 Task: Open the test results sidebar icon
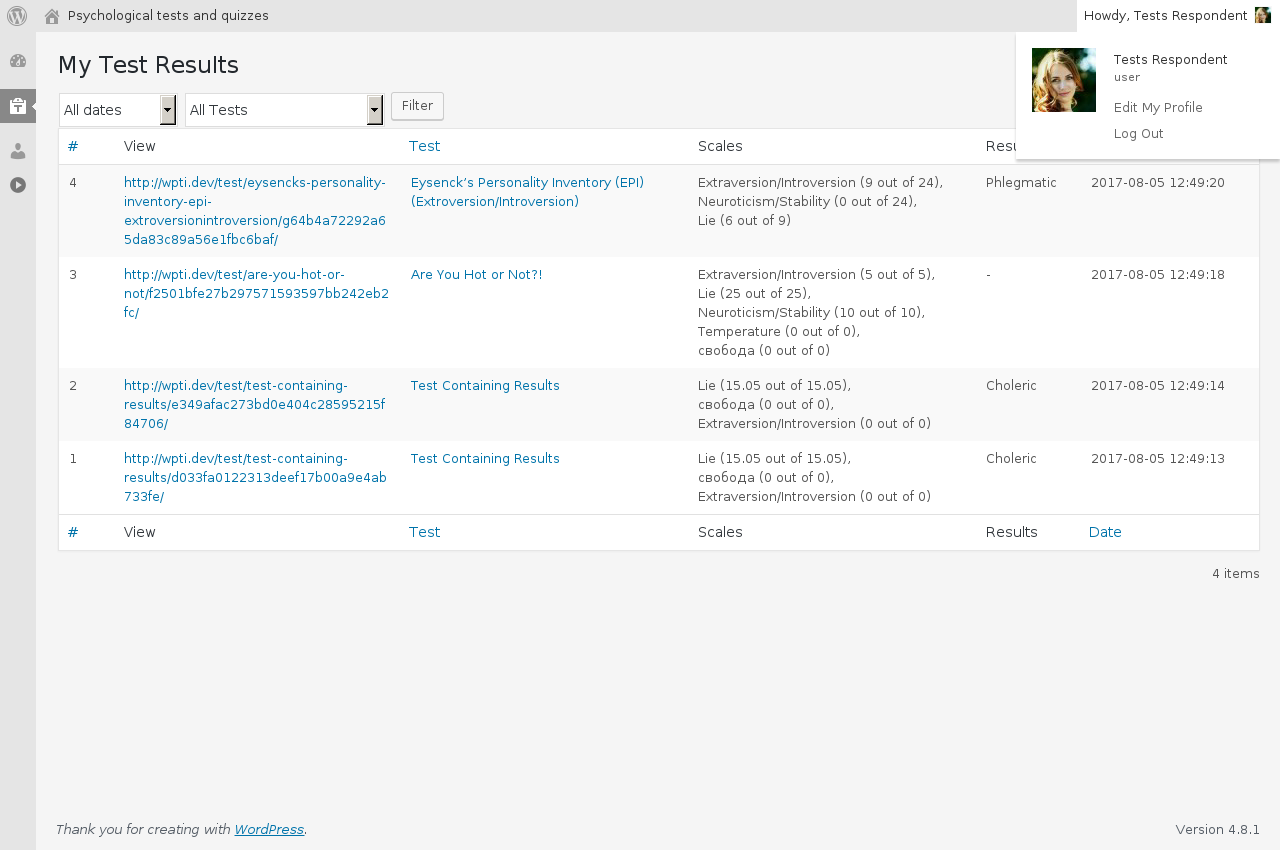point(18,106)
